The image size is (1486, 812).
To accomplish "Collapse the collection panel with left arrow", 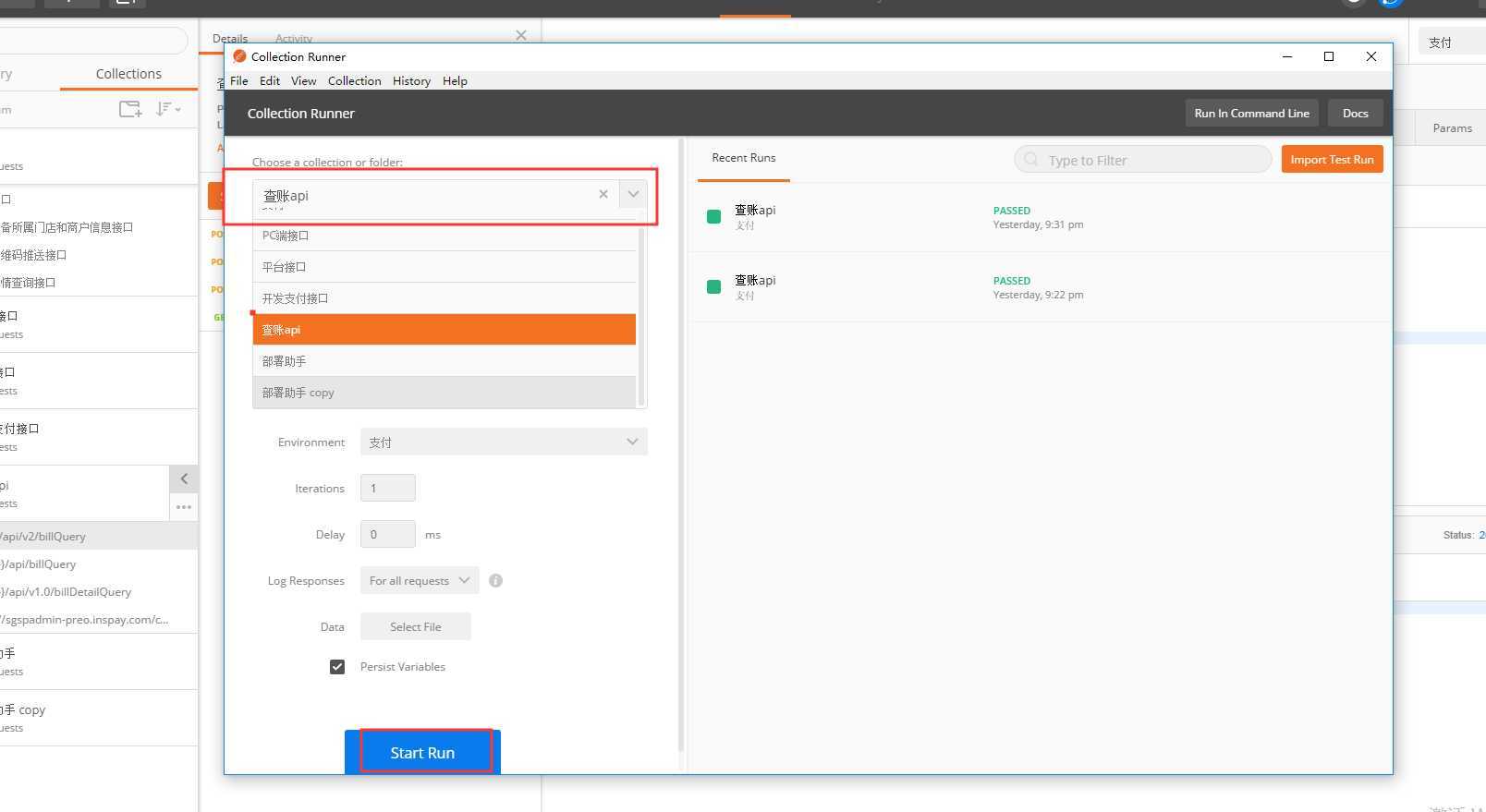I will tap(184, 479).
